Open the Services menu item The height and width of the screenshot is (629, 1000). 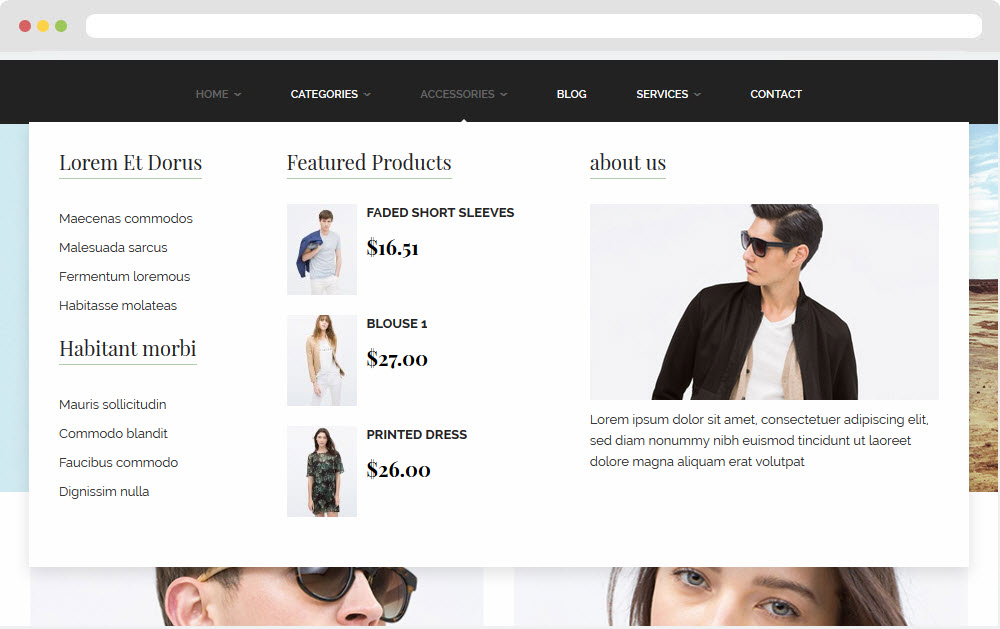[x=662, y=94]
